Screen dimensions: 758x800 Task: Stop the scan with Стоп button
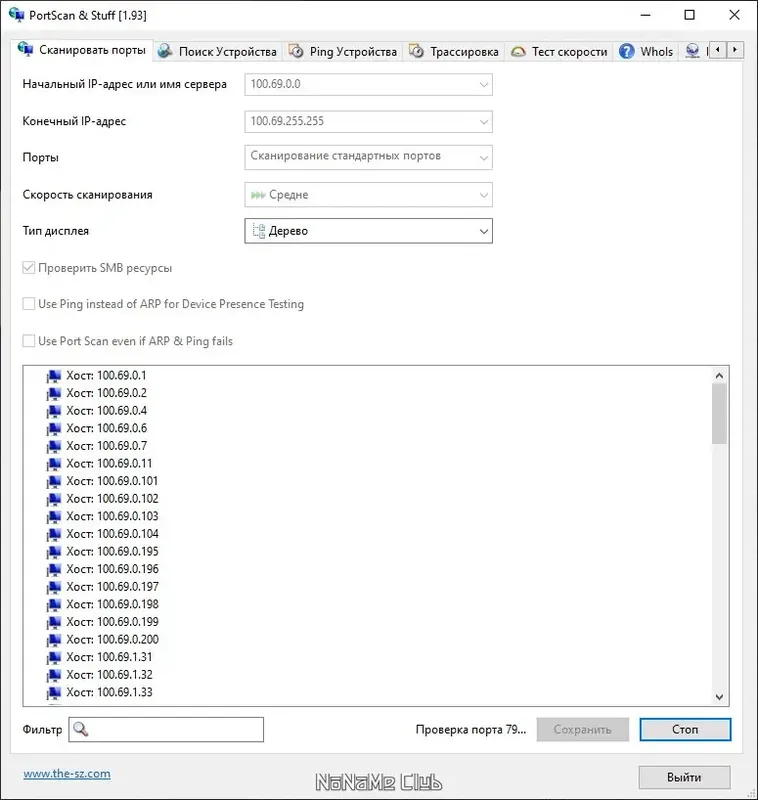pyautogui.click(x=685, y=730)
